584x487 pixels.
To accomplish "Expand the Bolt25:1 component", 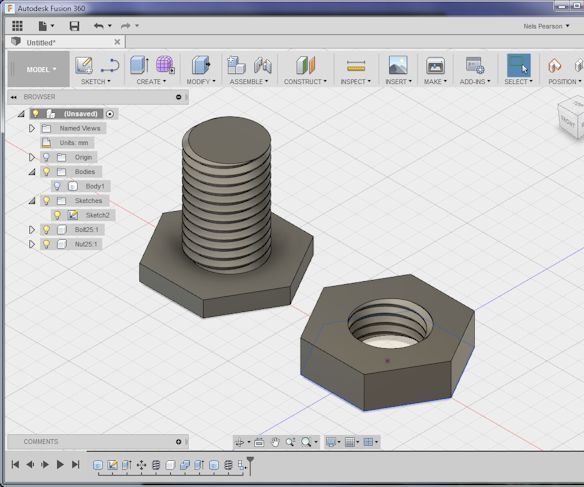I will [x=32, y=230].
